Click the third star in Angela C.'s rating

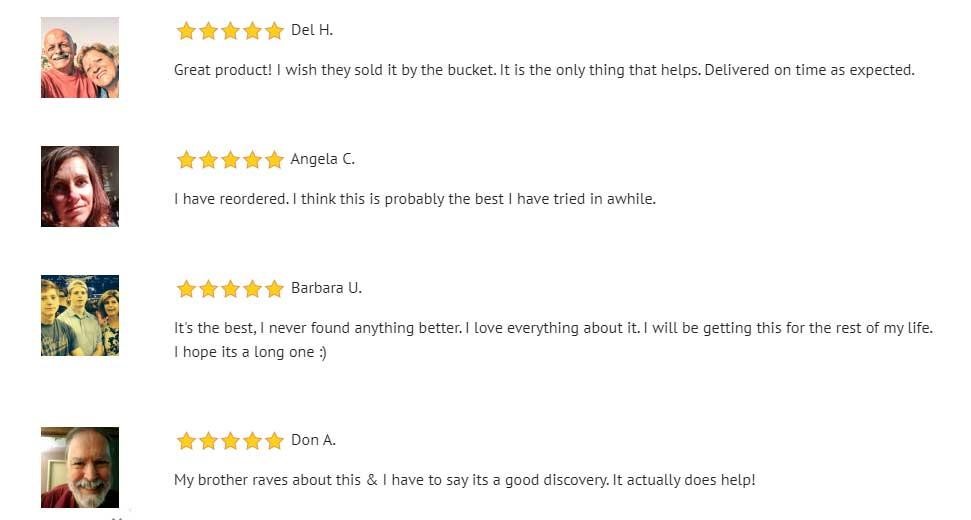point(230,160)
